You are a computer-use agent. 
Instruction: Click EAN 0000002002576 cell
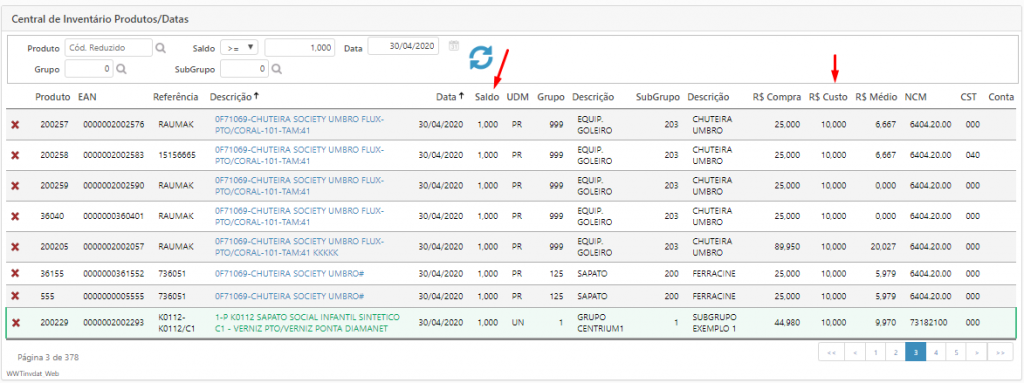(x=114, y=124)
